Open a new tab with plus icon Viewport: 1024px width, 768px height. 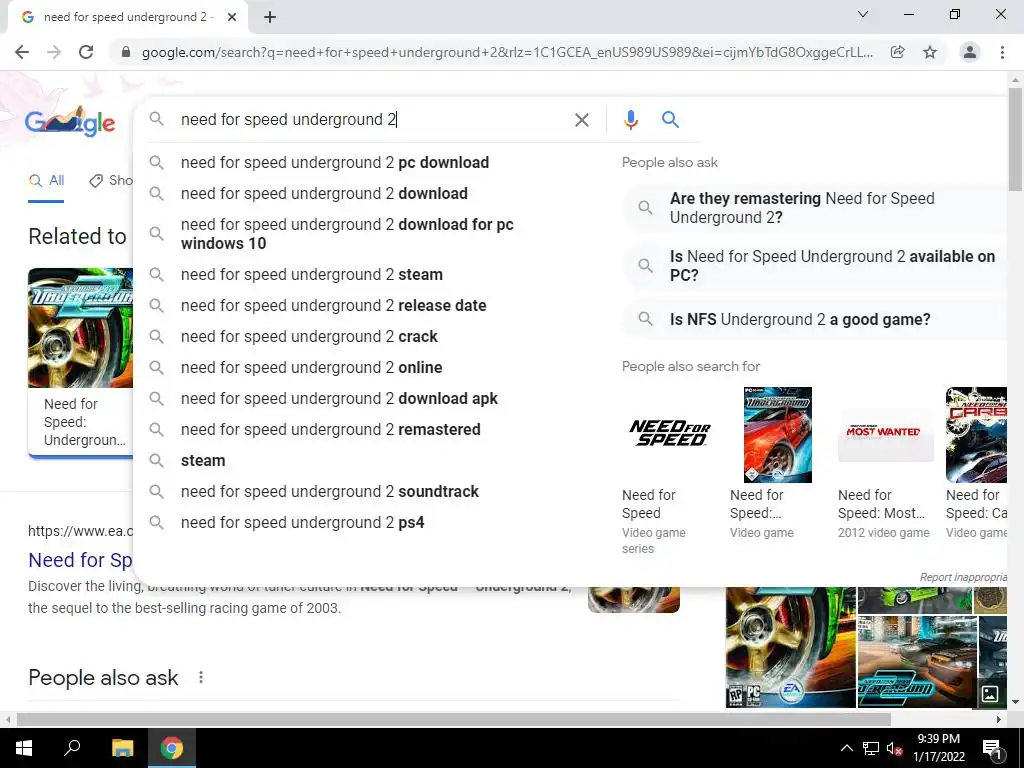(270, 17)
